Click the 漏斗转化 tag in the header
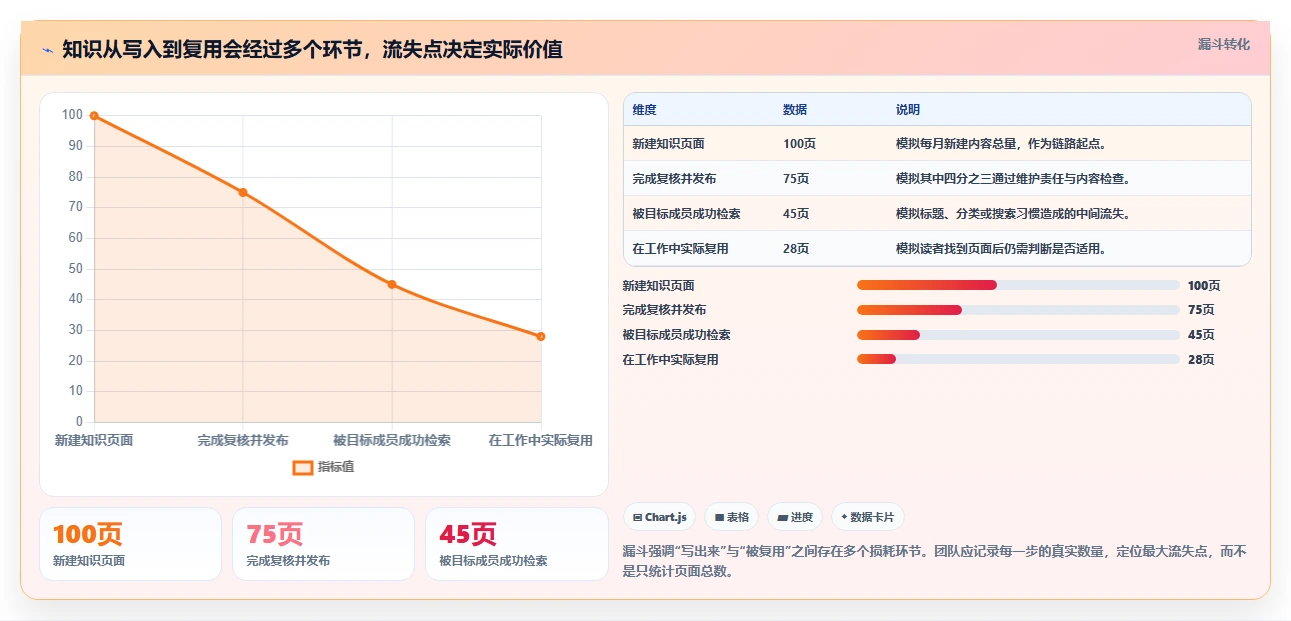1291x621 pixels. coord(1224,44)
